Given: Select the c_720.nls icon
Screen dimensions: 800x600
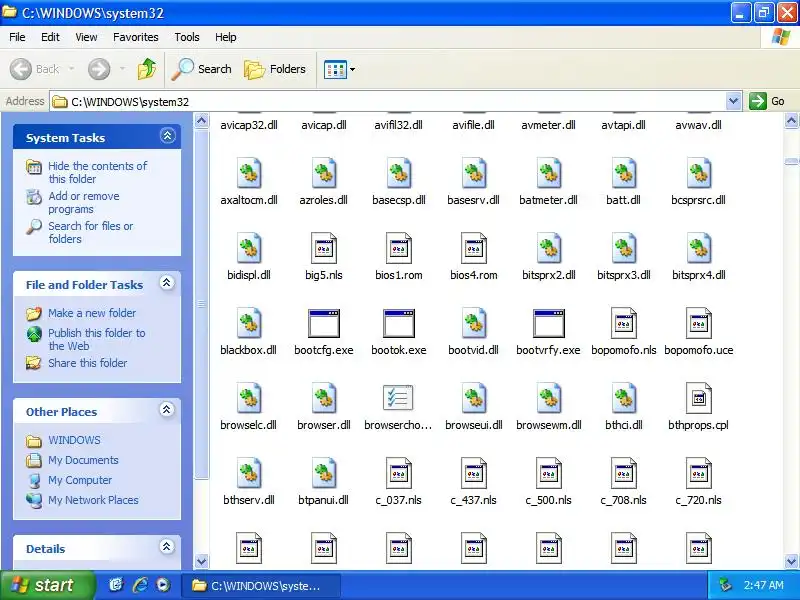Looking at the screenshot, I should pos(699,473).
